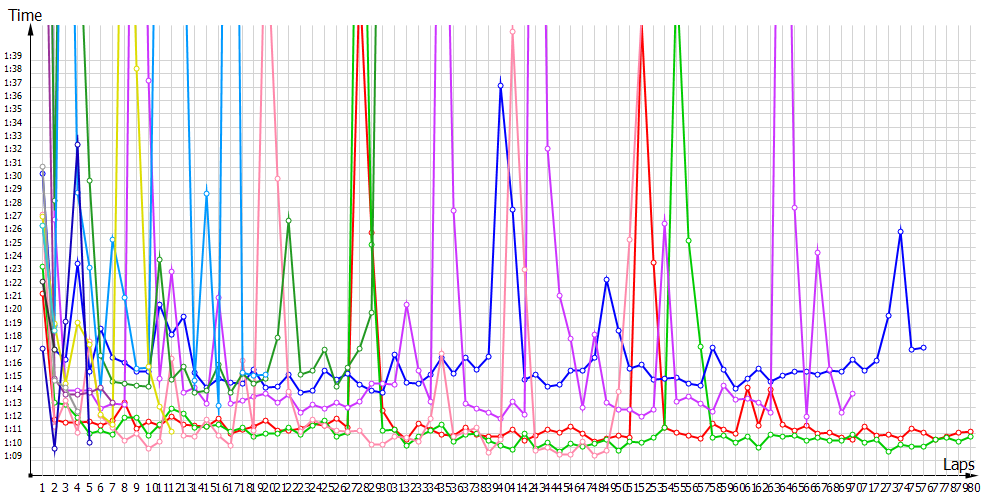Click the "Time" vertical axis title

coord(25,15)
